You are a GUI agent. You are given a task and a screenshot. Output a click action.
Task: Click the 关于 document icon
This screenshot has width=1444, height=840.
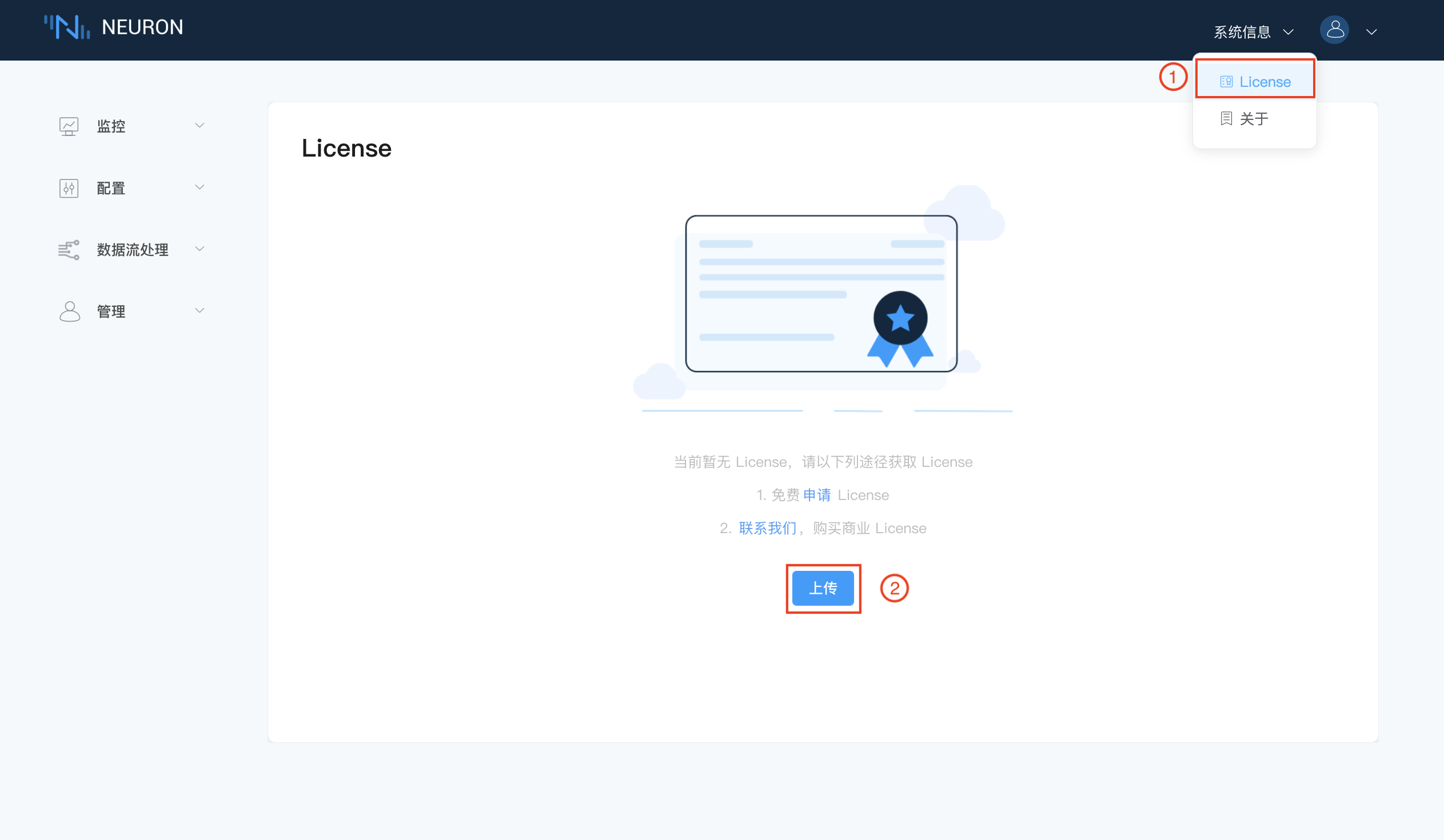pos(1226,118)
